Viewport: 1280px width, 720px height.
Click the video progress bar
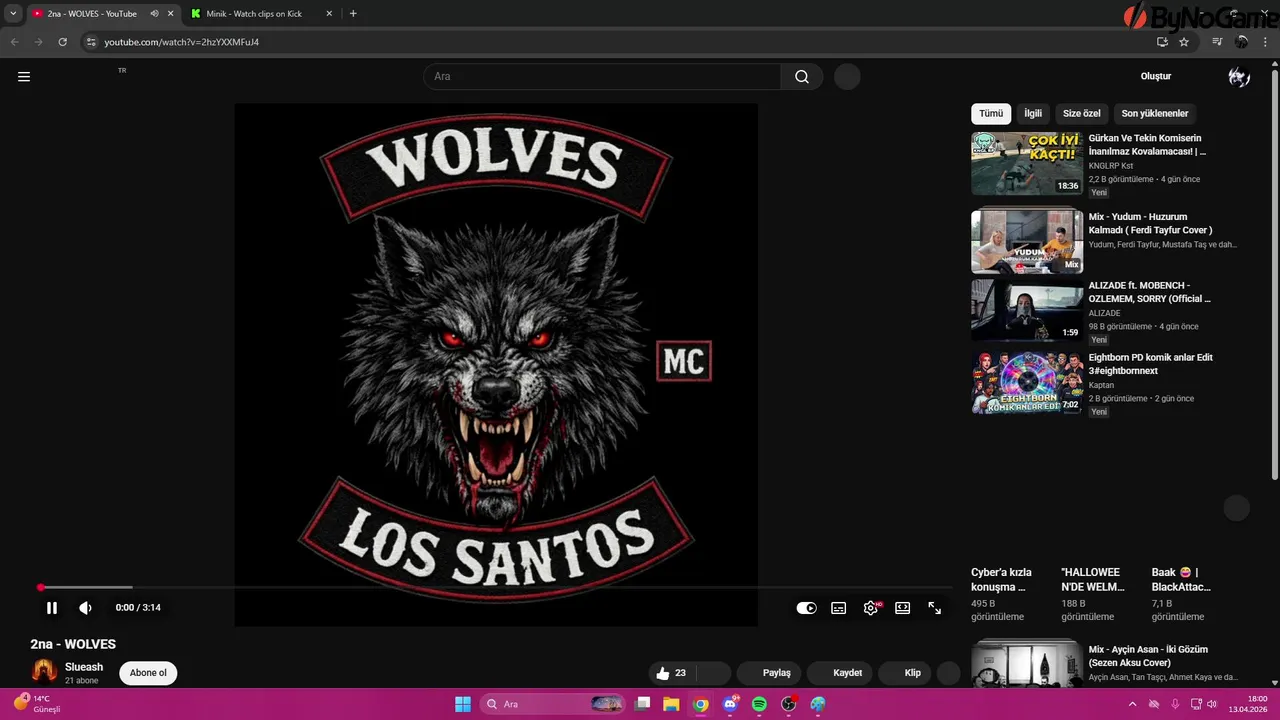pyautogui.click(x=495, y=587)
